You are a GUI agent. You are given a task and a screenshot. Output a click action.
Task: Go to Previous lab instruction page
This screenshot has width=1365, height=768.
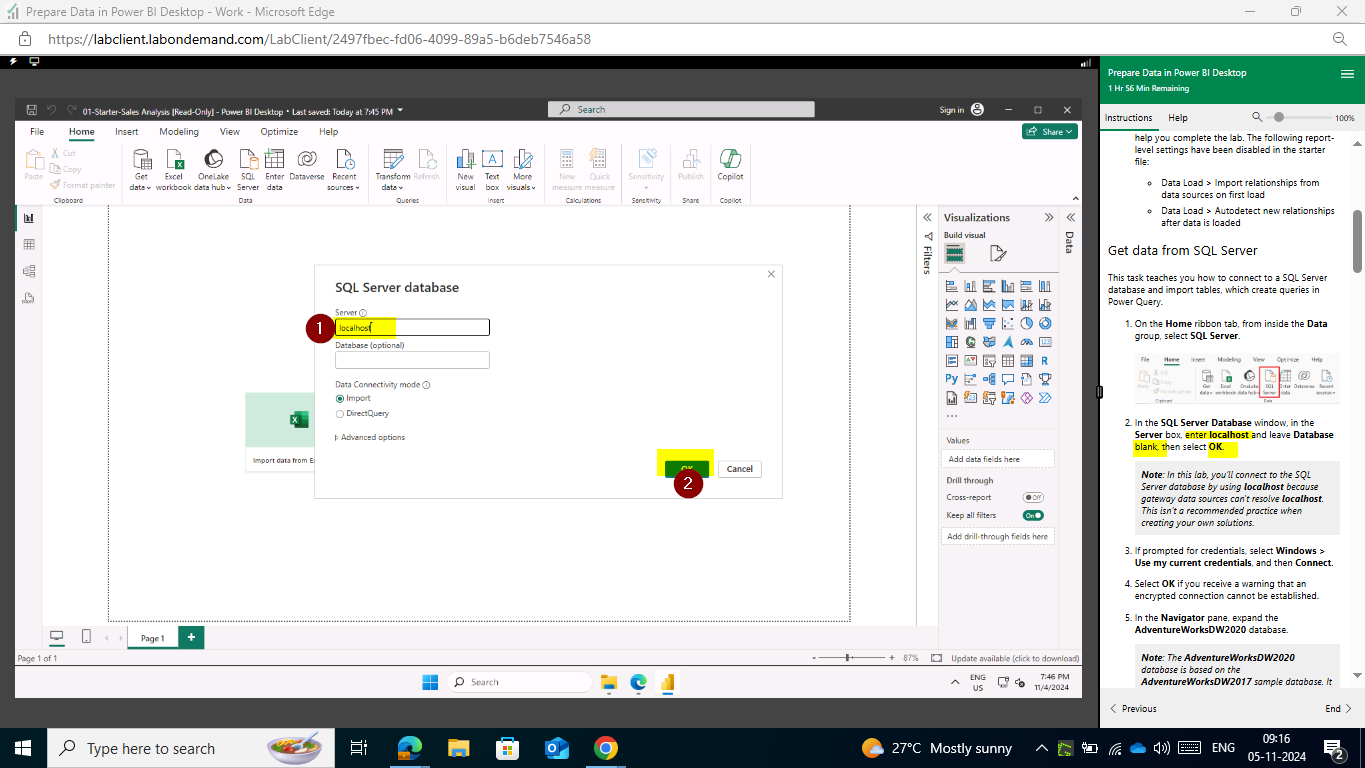point(1133,708)
